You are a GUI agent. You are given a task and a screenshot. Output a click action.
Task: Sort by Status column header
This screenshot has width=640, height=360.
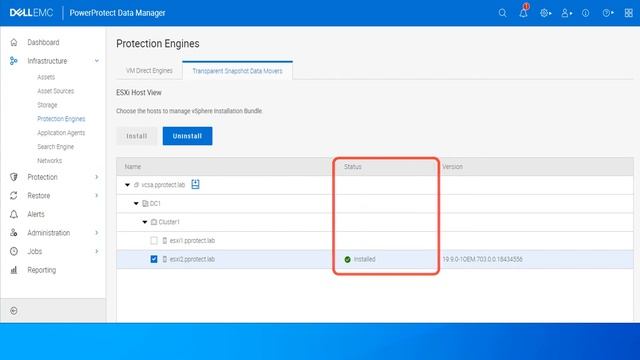tap(353, 167)
